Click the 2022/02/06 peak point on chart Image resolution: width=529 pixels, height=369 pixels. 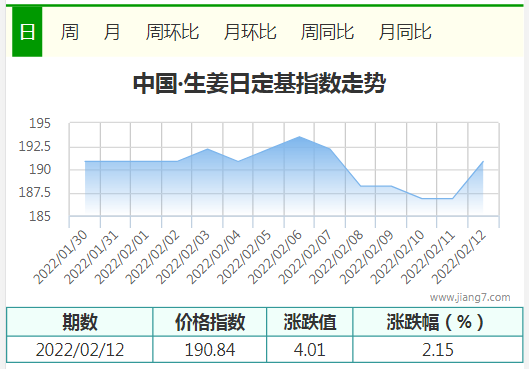pos(299,137)
